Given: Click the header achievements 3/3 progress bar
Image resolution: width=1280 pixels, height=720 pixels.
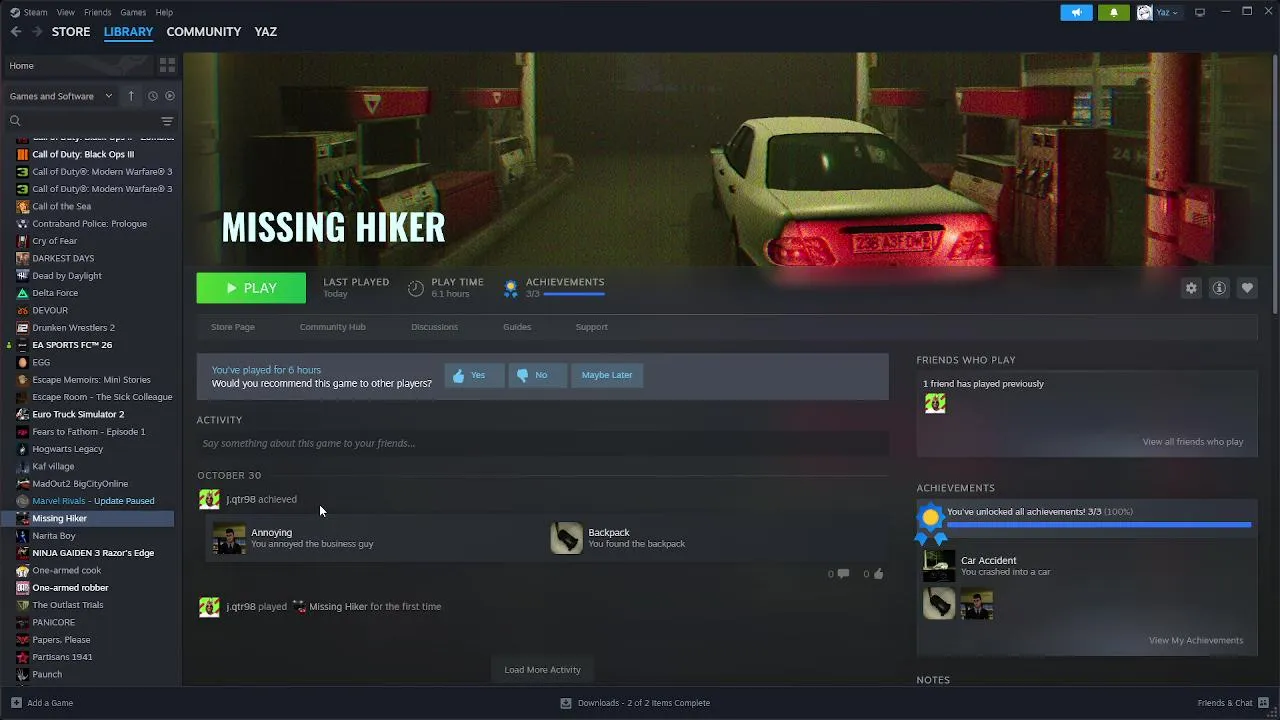Looking at the screenshot, I should pyautogui.click(x=574, y=294).
